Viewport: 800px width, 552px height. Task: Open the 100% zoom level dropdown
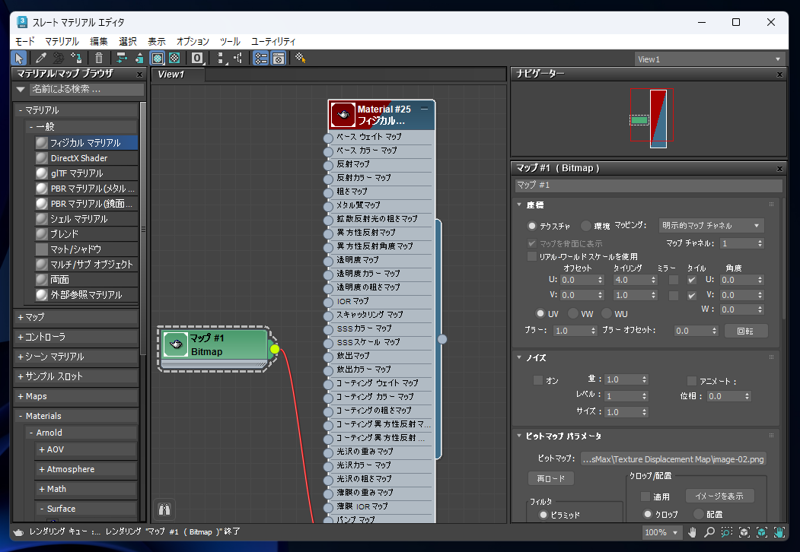coord(662,532)
